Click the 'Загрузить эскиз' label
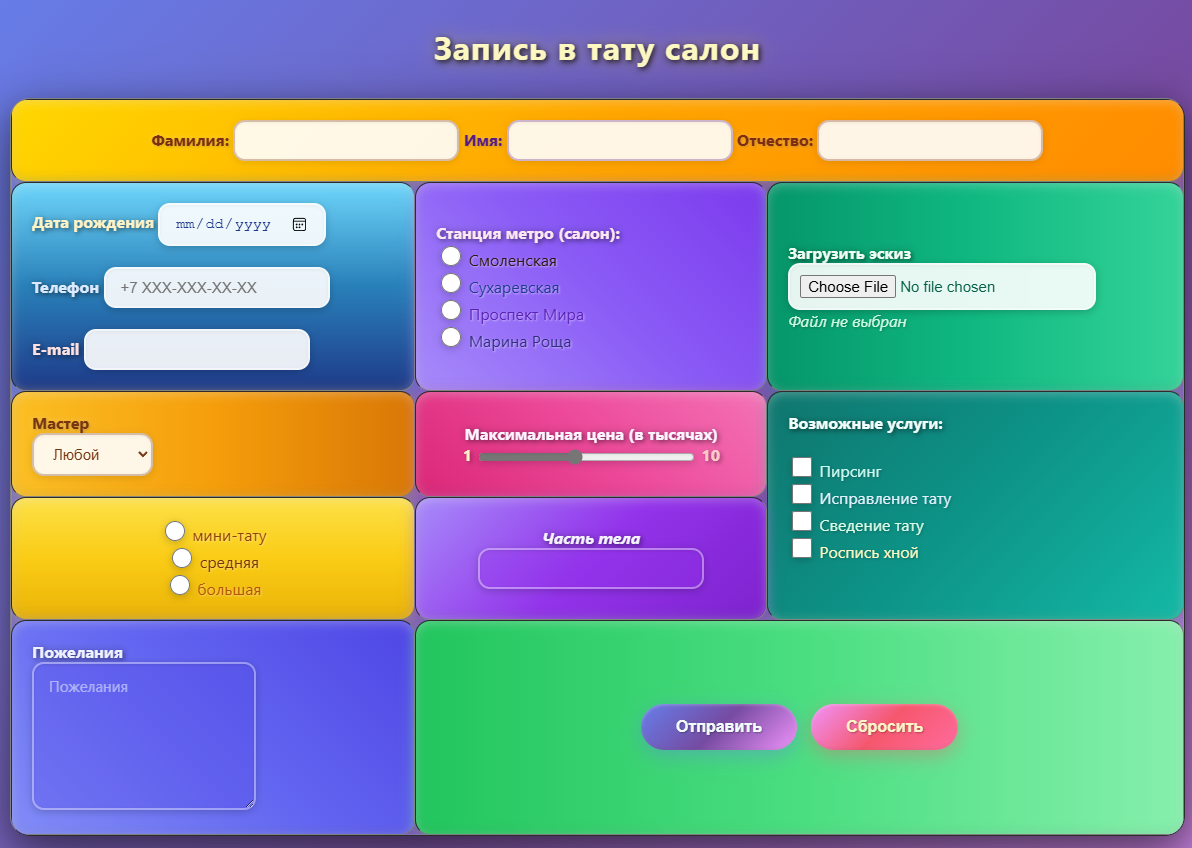Screen dimensions: 1192x848 click(x=849, y=253)
